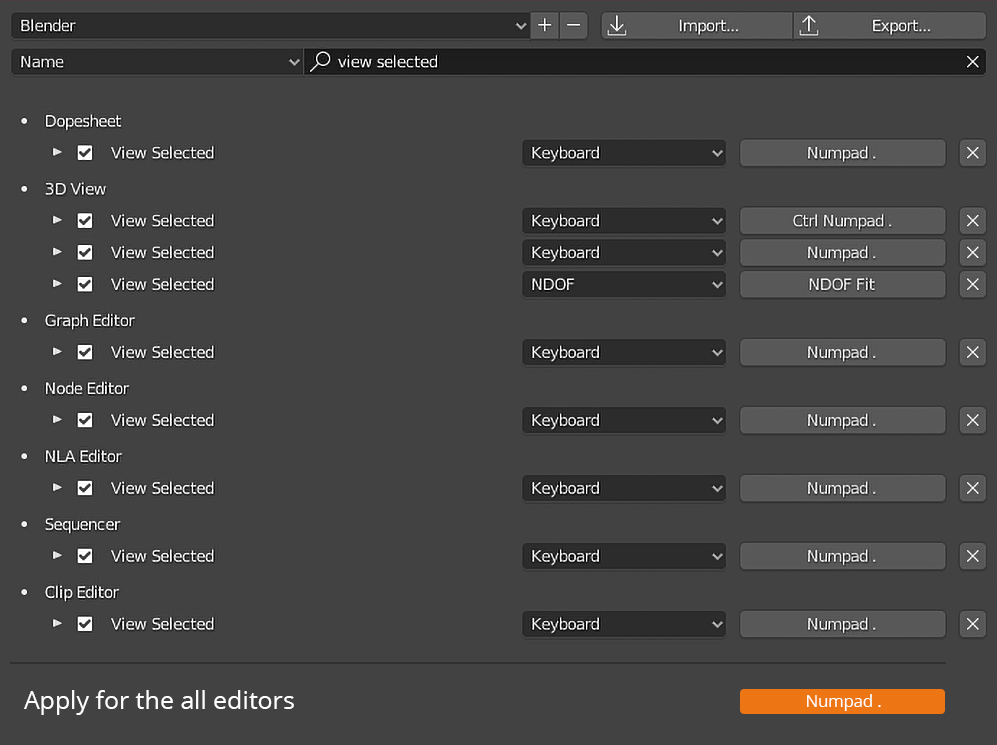Viewport: 997px width, 745px height.
Task: Expand NLA Editor View Selected entry
Action: tap(57, 488)
